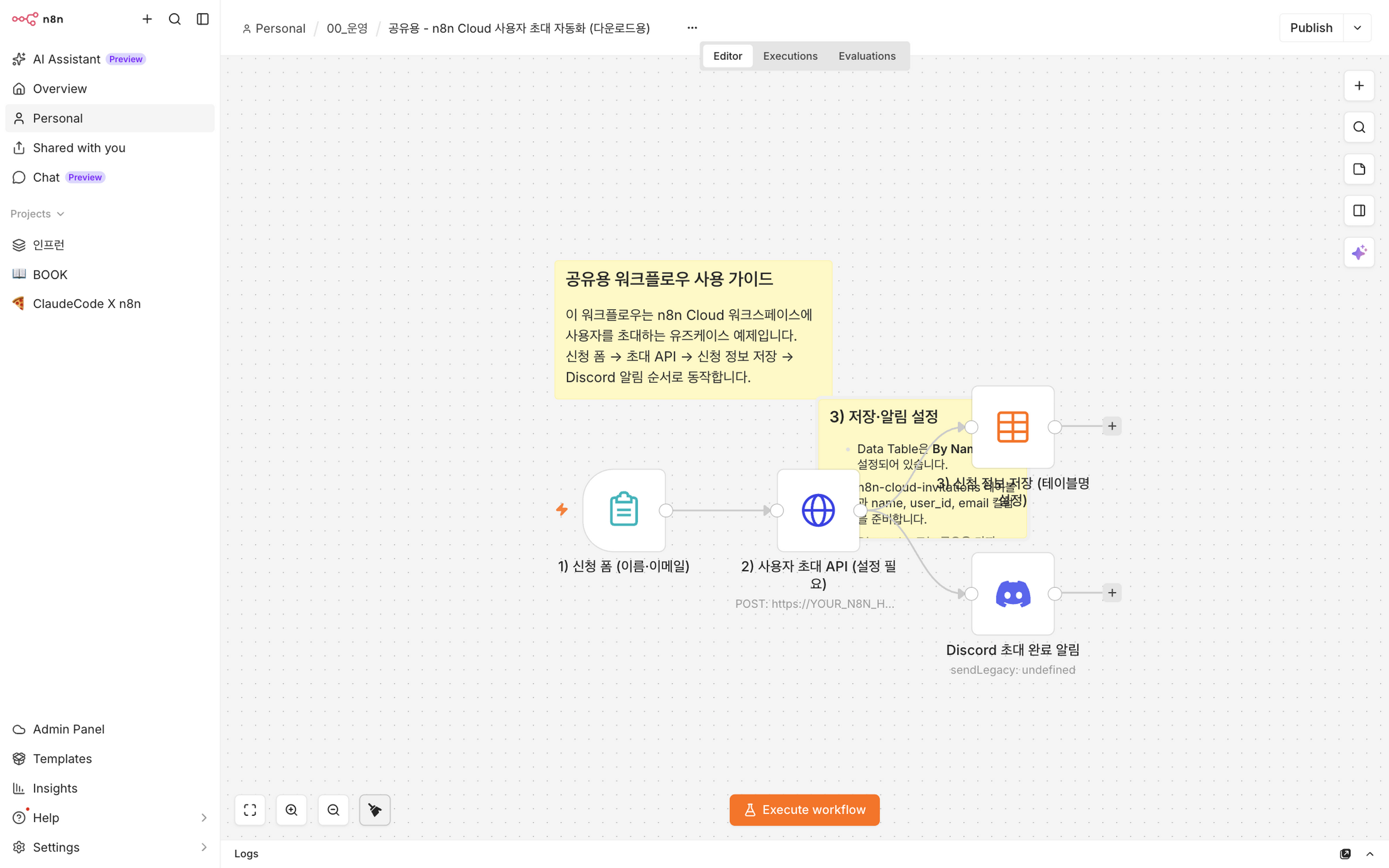
Task: Select Personal in the sidebar
Action: pyautogui.click(x=109, y=118)
